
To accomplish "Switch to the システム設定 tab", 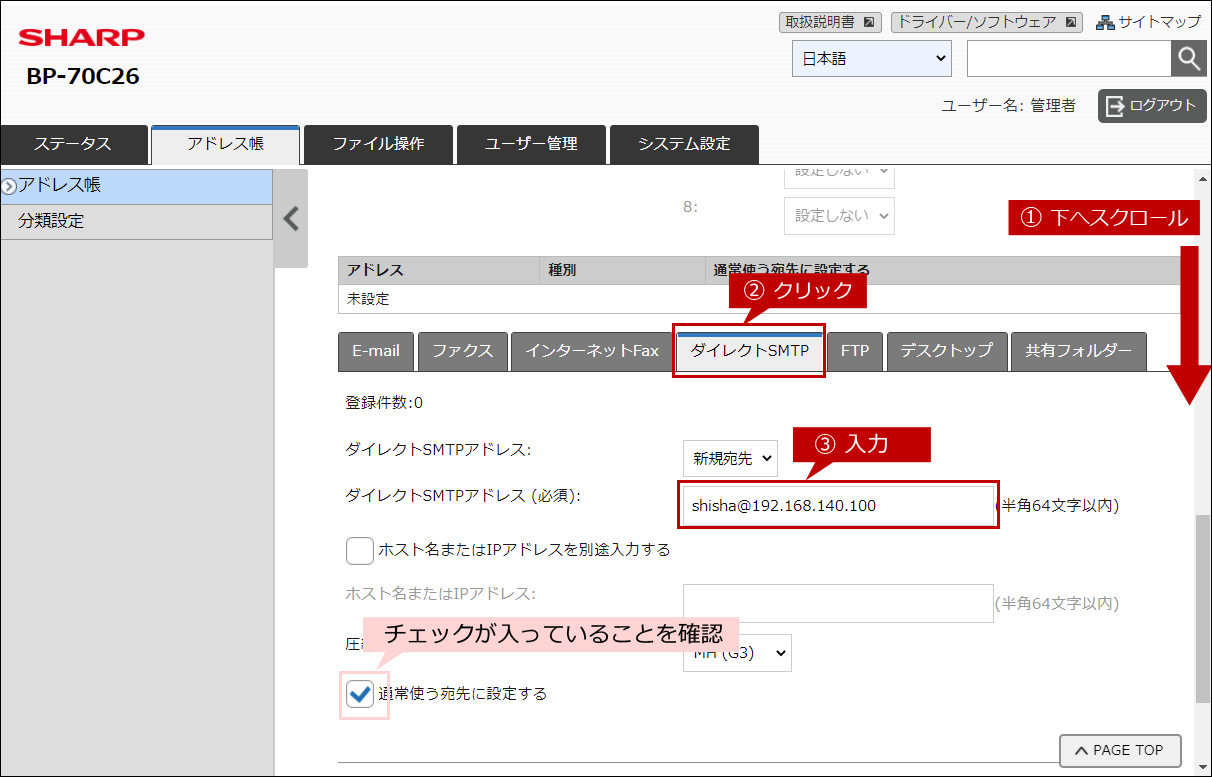I will [x=684, y=144].
